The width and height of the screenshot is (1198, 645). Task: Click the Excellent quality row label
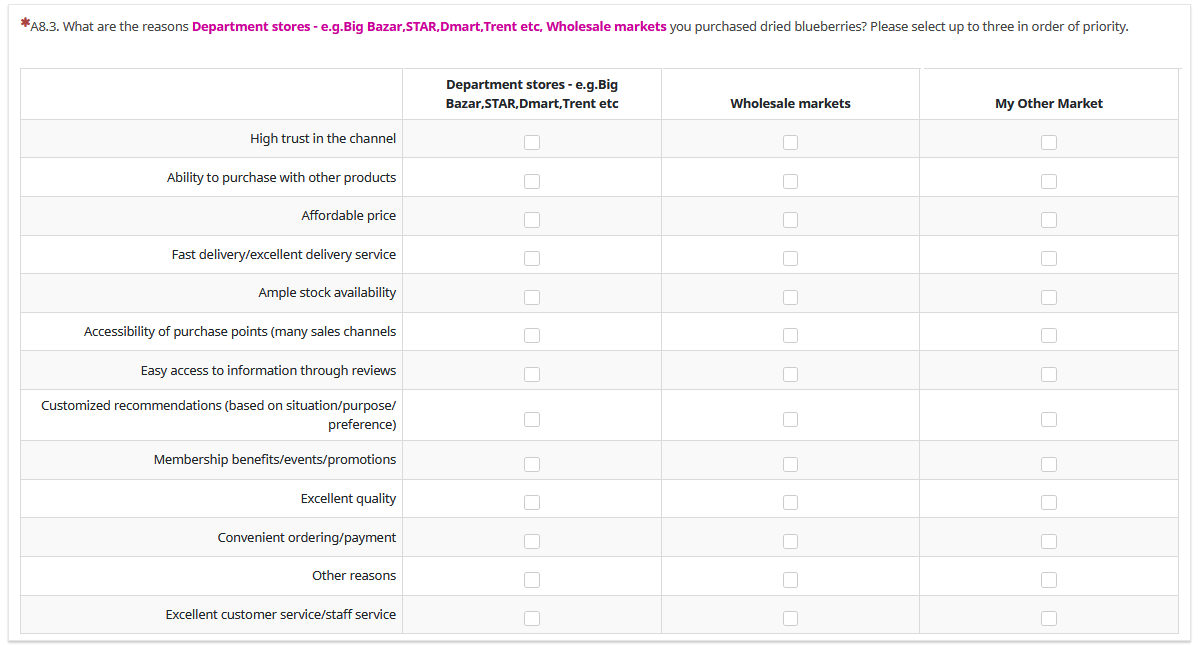[x=348, y=498]
